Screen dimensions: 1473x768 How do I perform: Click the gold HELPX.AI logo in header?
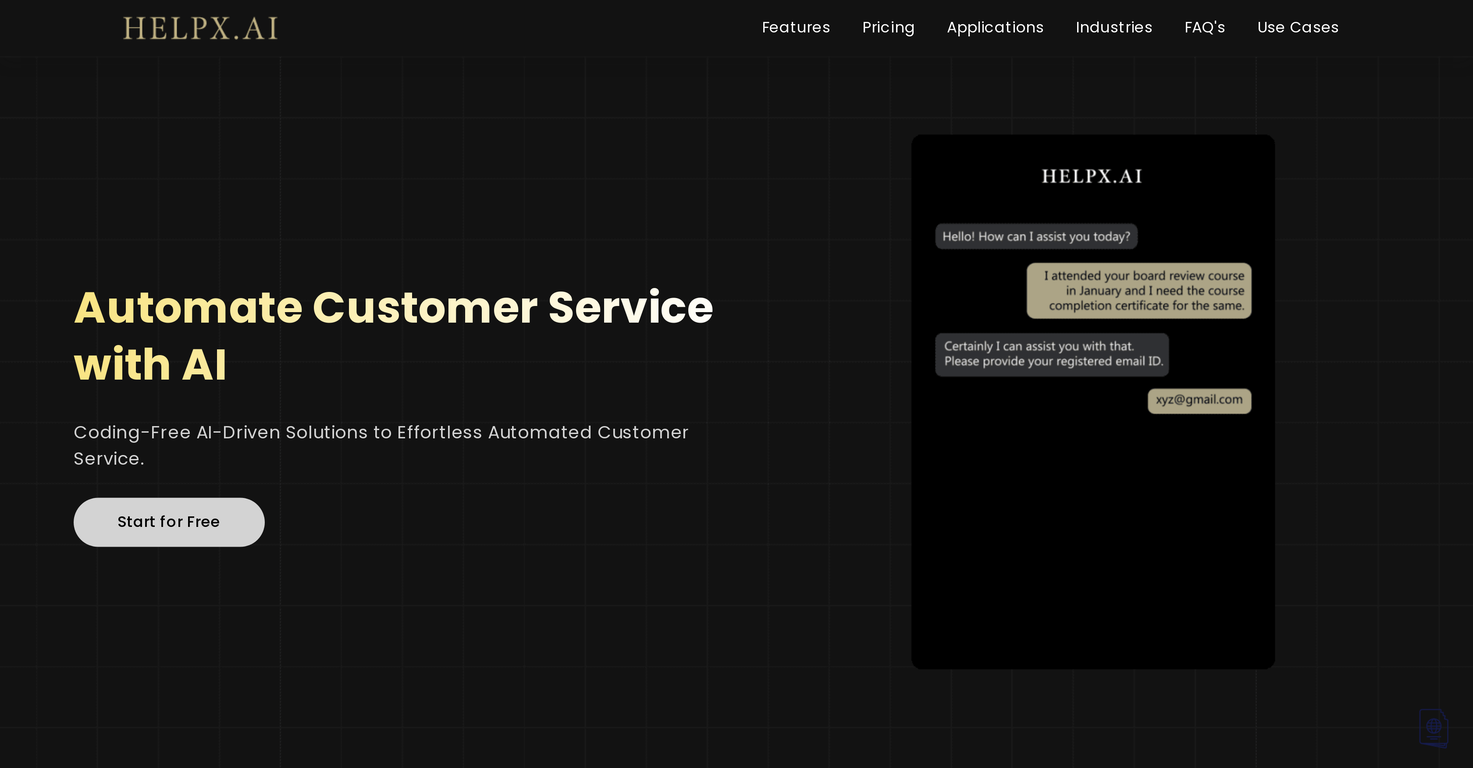[200, 28]
